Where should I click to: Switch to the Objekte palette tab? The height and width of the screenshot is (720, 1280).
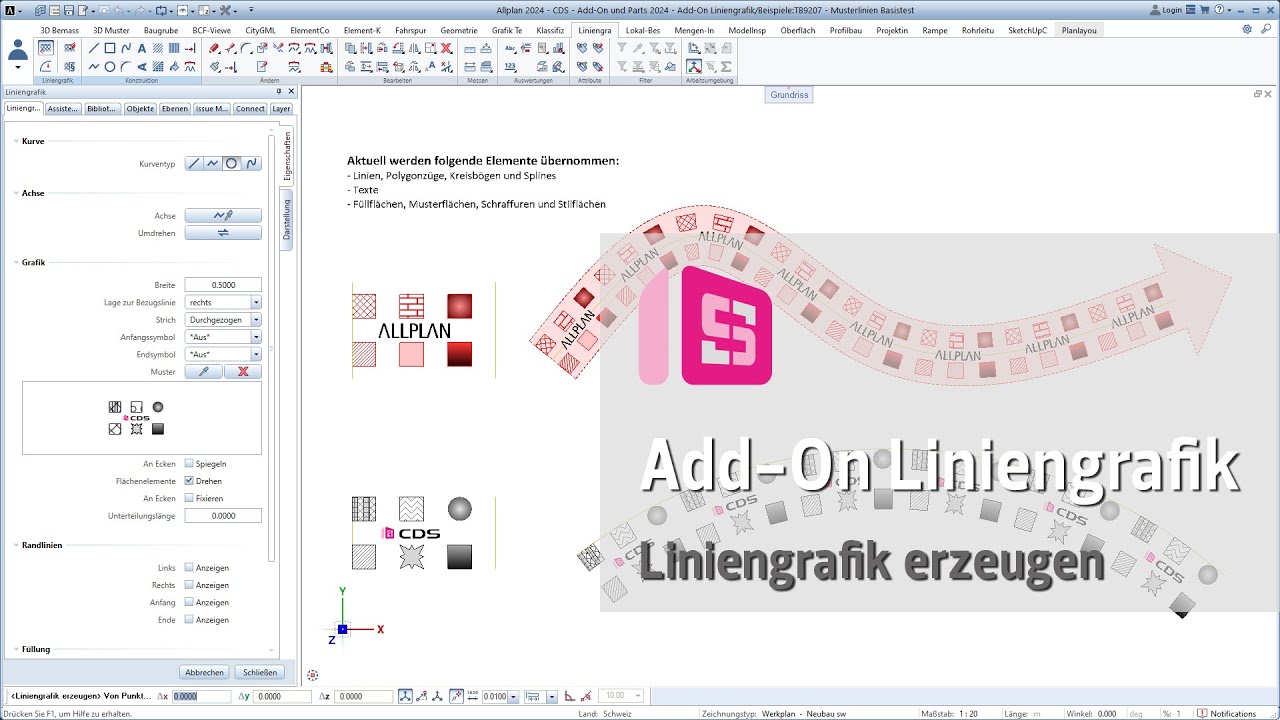(x=140, y=108)
